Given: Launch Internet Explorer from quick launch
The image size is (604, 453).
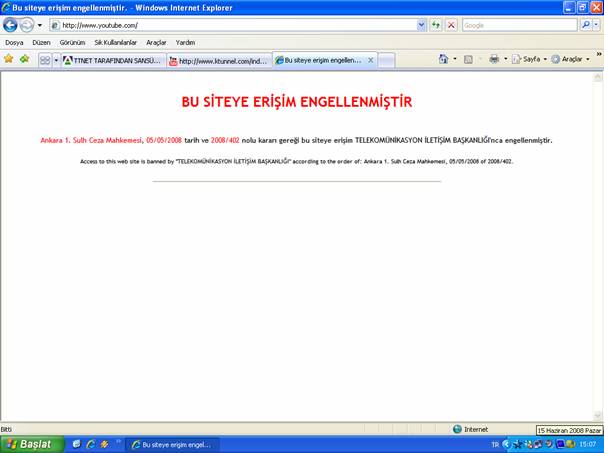Looking at the screenshot, I should click(x=91, y=444).
